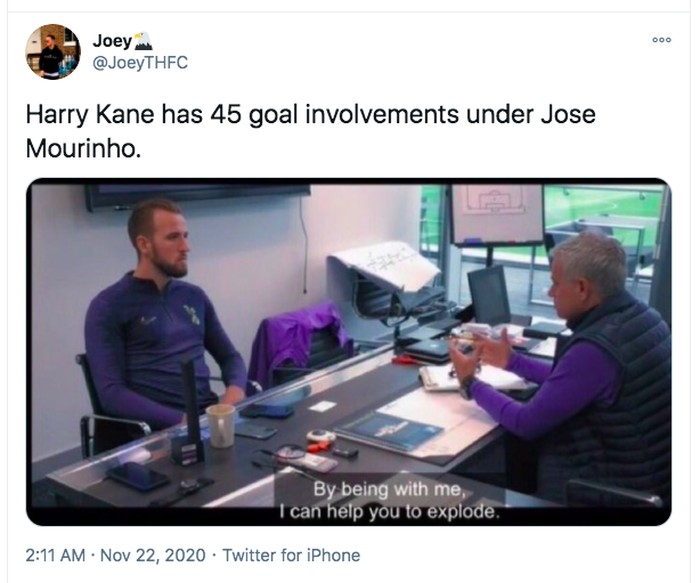Viewport: 700px width, 583px height.
Task: Click the computer monitor on the desk
Action: point(489,294)
